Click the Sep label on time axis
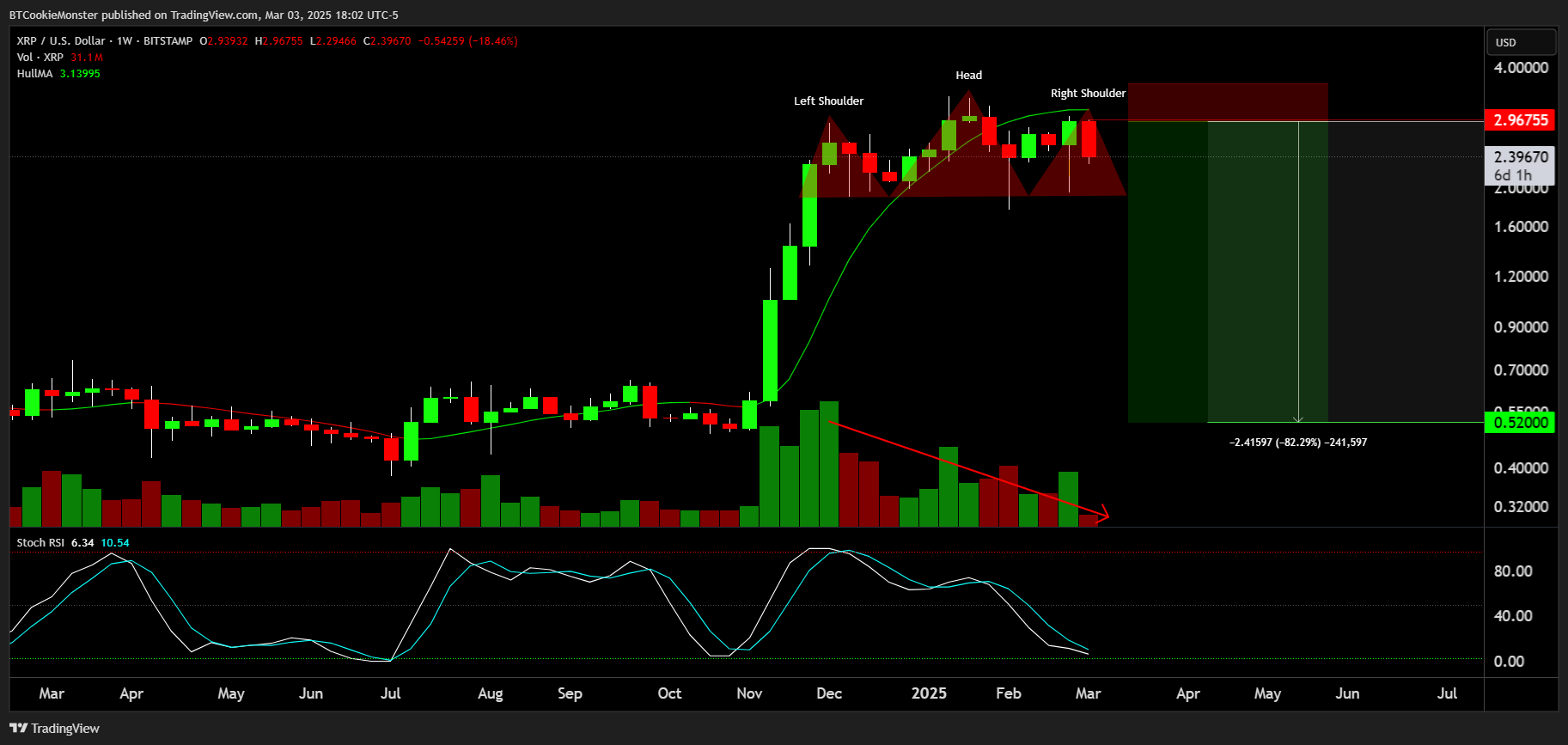The height and width of the screenshot is (745, 1568). [x=570, y=693]
